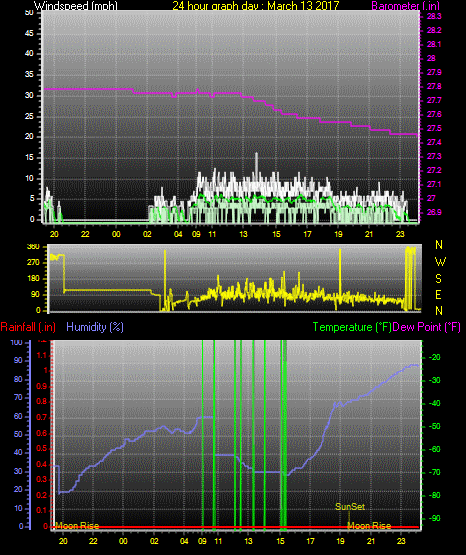Viewport: 466px width, 555px height.
Task: Click the 27.3 barometer scale value
Action: (x=434, y=156)
